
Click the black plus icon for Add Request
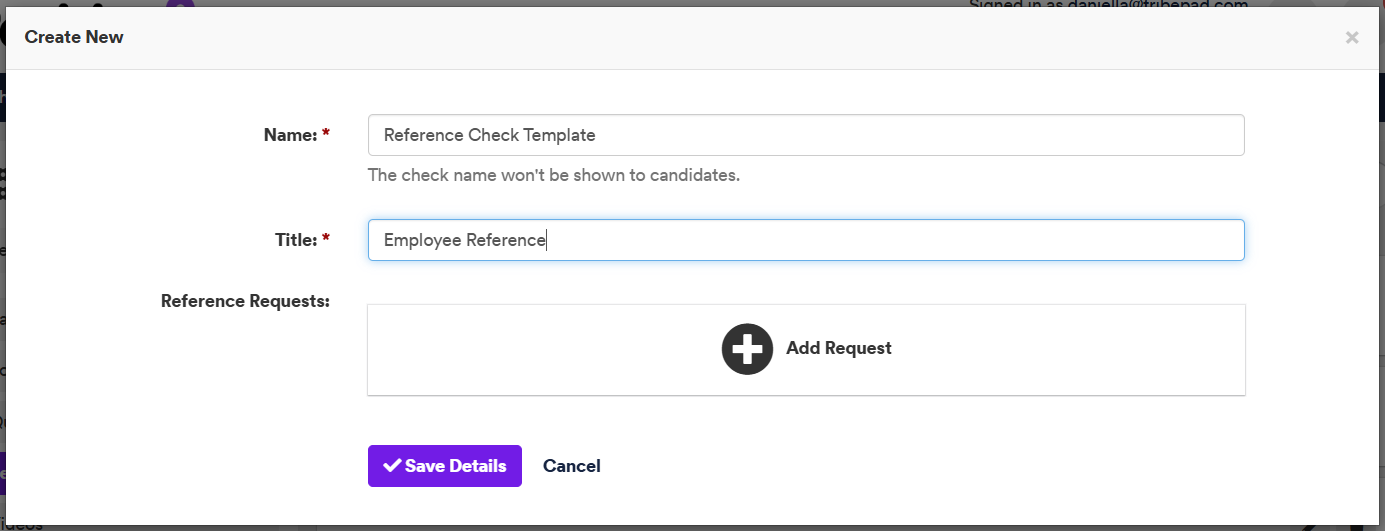coord(747,348)
